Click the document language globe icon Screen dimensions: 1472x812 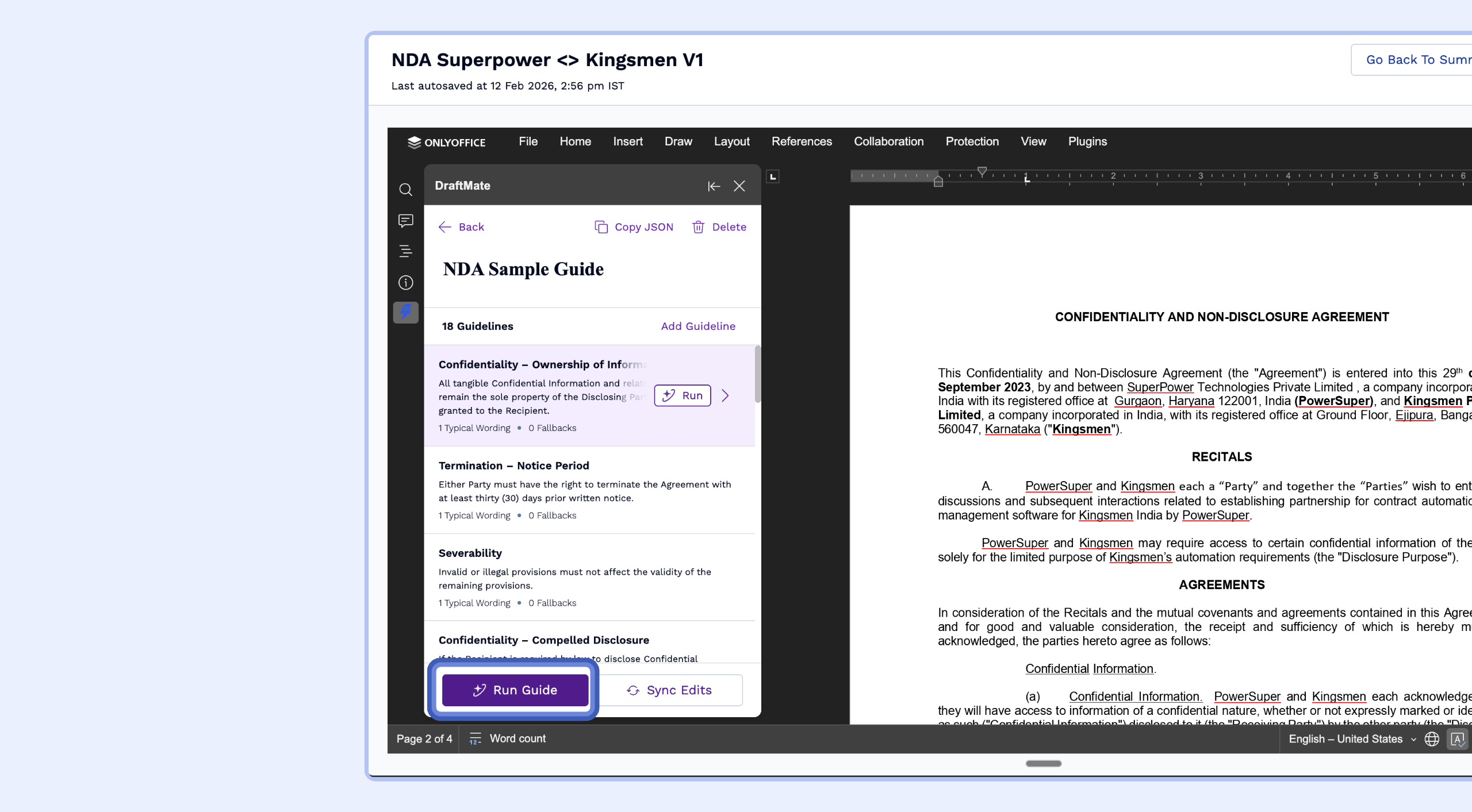(x=1432, y=739)
